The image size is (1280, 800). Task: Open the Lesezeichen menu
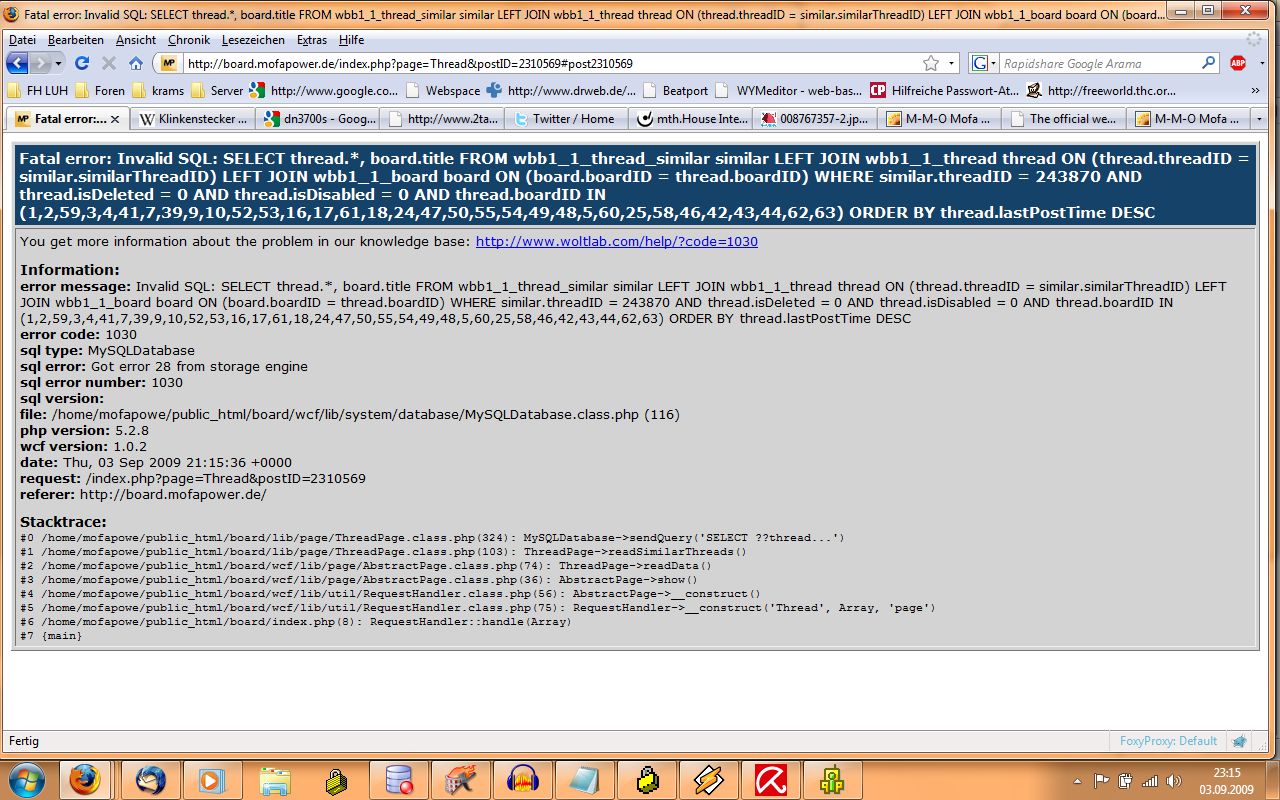point(254,40)
